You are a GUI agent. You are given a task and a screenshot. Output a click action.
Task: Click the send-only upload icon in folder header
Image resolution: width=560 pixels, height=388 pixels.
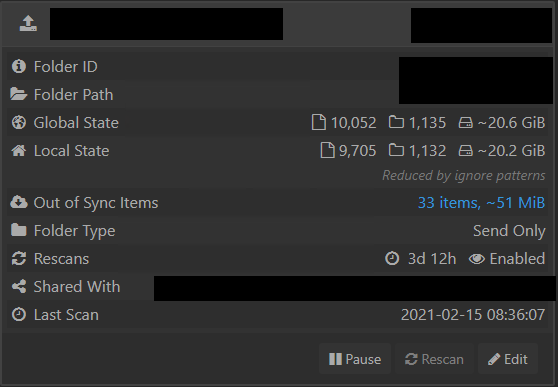pos(28,24)
